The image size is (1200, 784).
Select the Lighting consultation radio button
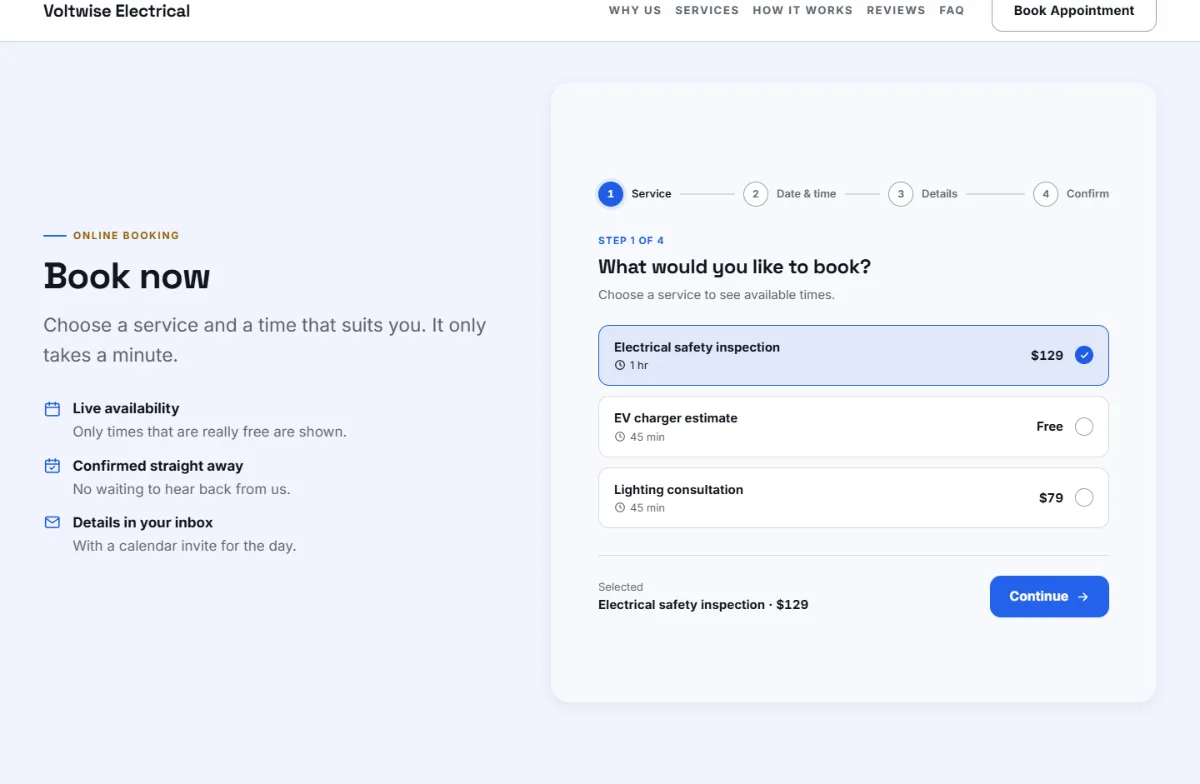[1084, 498]
